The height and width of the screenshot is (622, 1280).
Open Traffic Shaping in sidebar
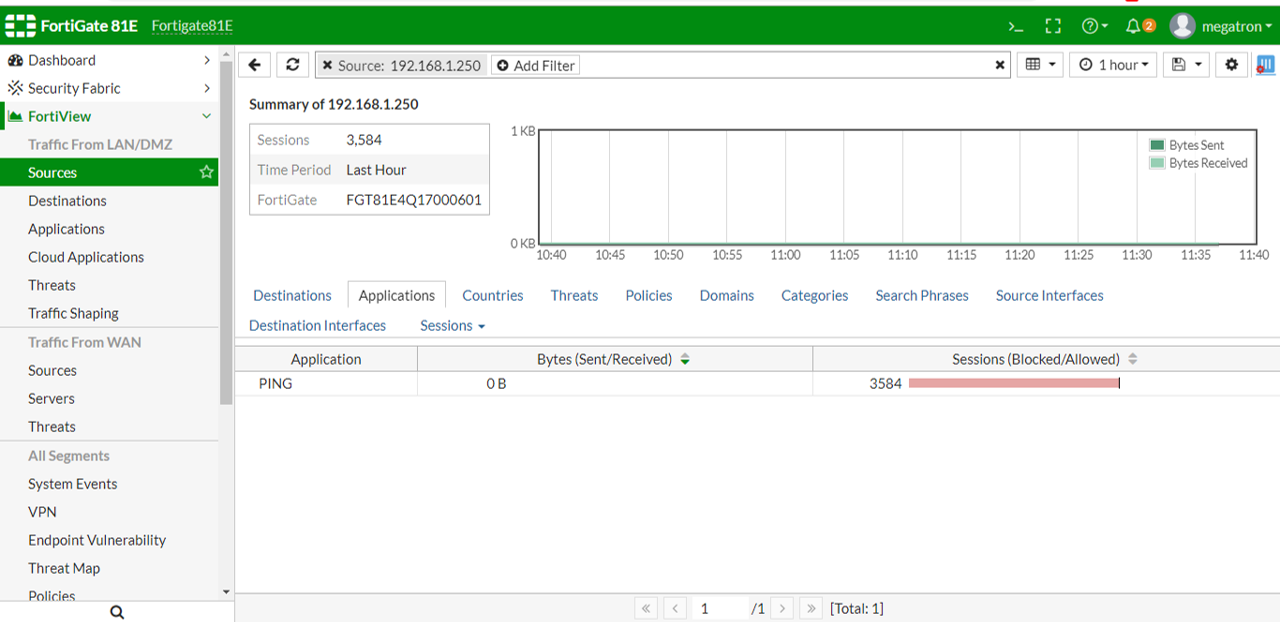pyautogui.click(x=73, y=313)
